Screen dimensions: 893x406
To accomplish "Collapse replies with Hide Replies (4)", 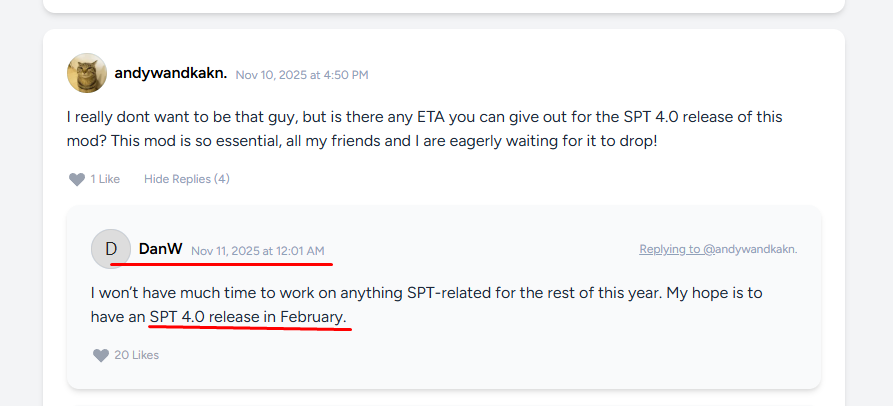I will (186, 179).
